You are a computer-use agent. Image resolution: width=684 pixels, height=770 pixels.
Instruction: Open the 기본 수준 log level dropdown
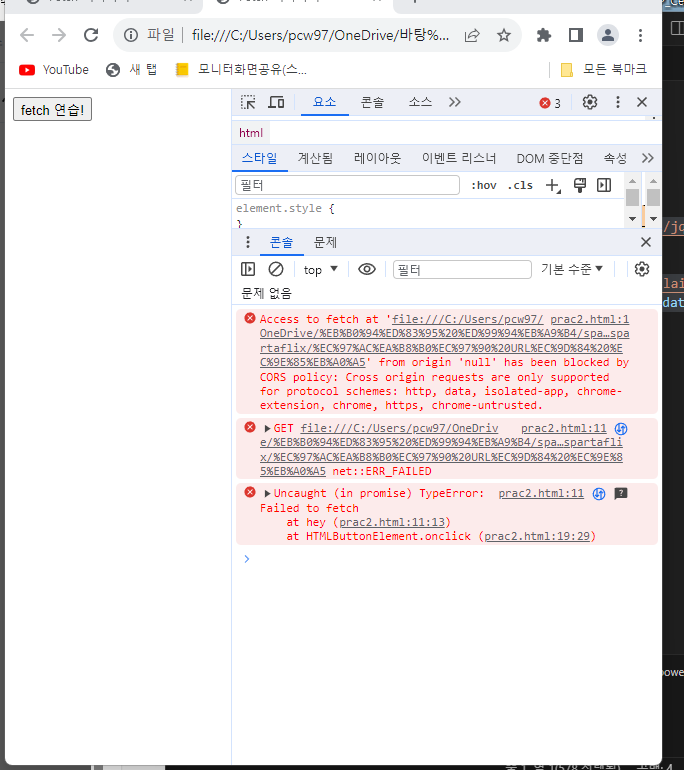pos(572,269)
